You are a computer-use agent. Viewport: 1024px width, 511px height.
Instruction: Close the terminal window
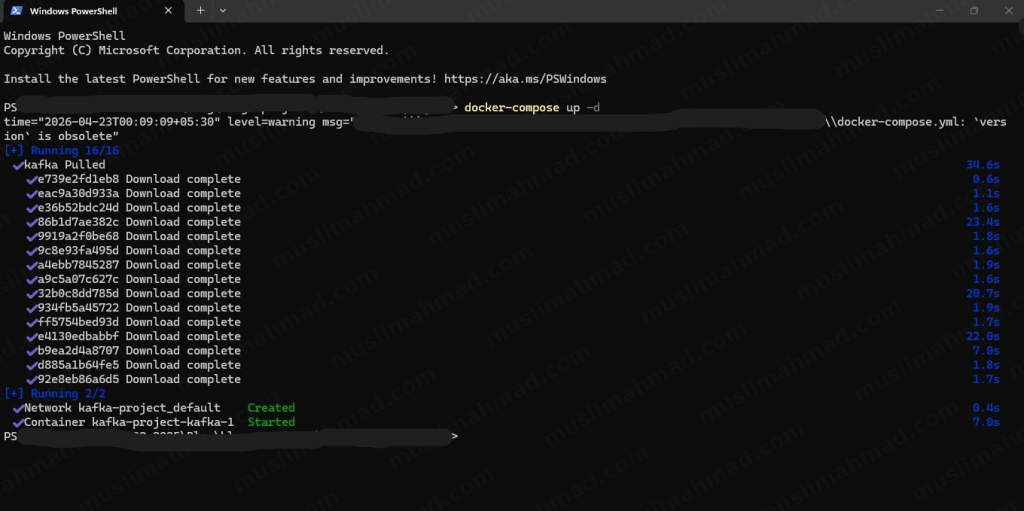pos(1008,10)
